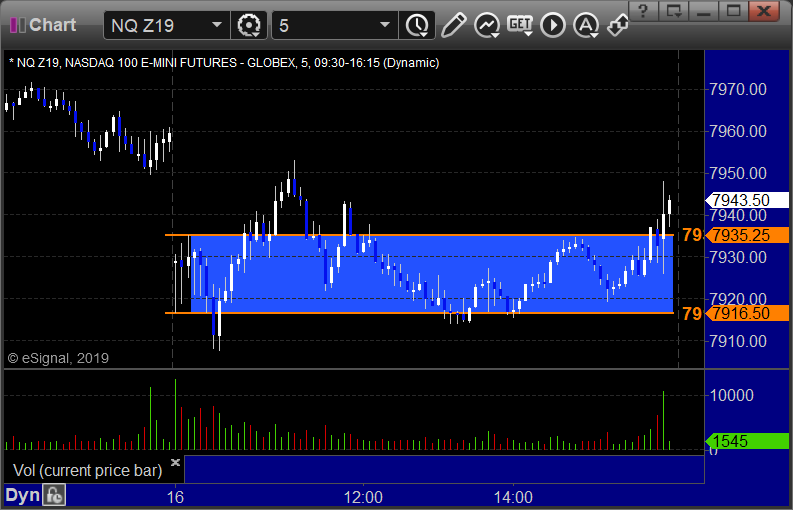Viewport: 793px width, 510px height.
Task: Expand the interval 5 dropdown arrow
Action: (385, 25)
